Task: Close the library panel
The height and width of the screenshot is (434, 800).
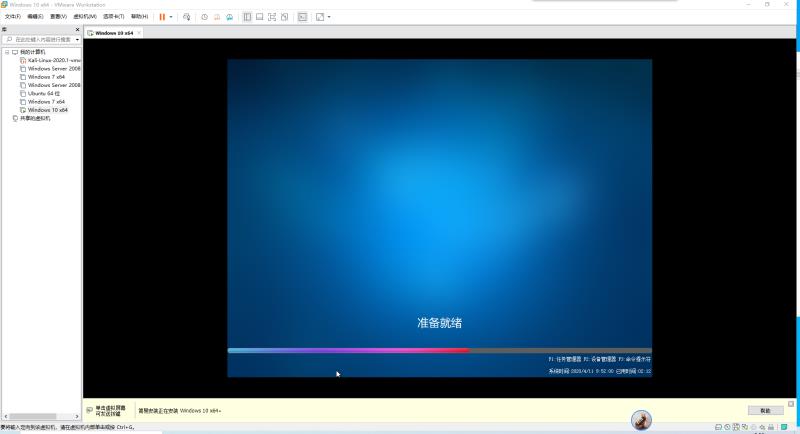Action: 78,30
